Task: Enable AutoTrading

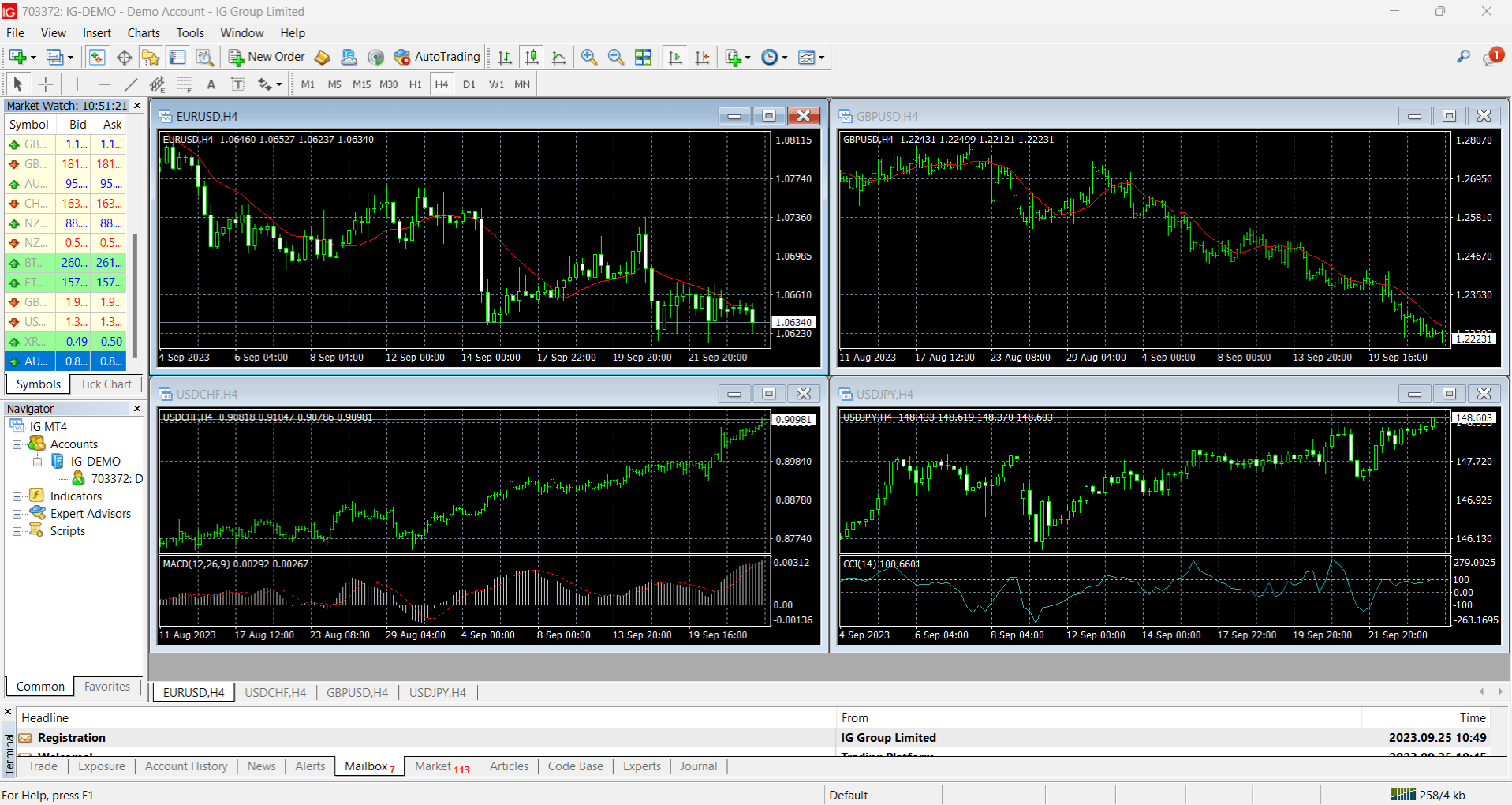Action: pyautogui.click(x=438, y=57)
